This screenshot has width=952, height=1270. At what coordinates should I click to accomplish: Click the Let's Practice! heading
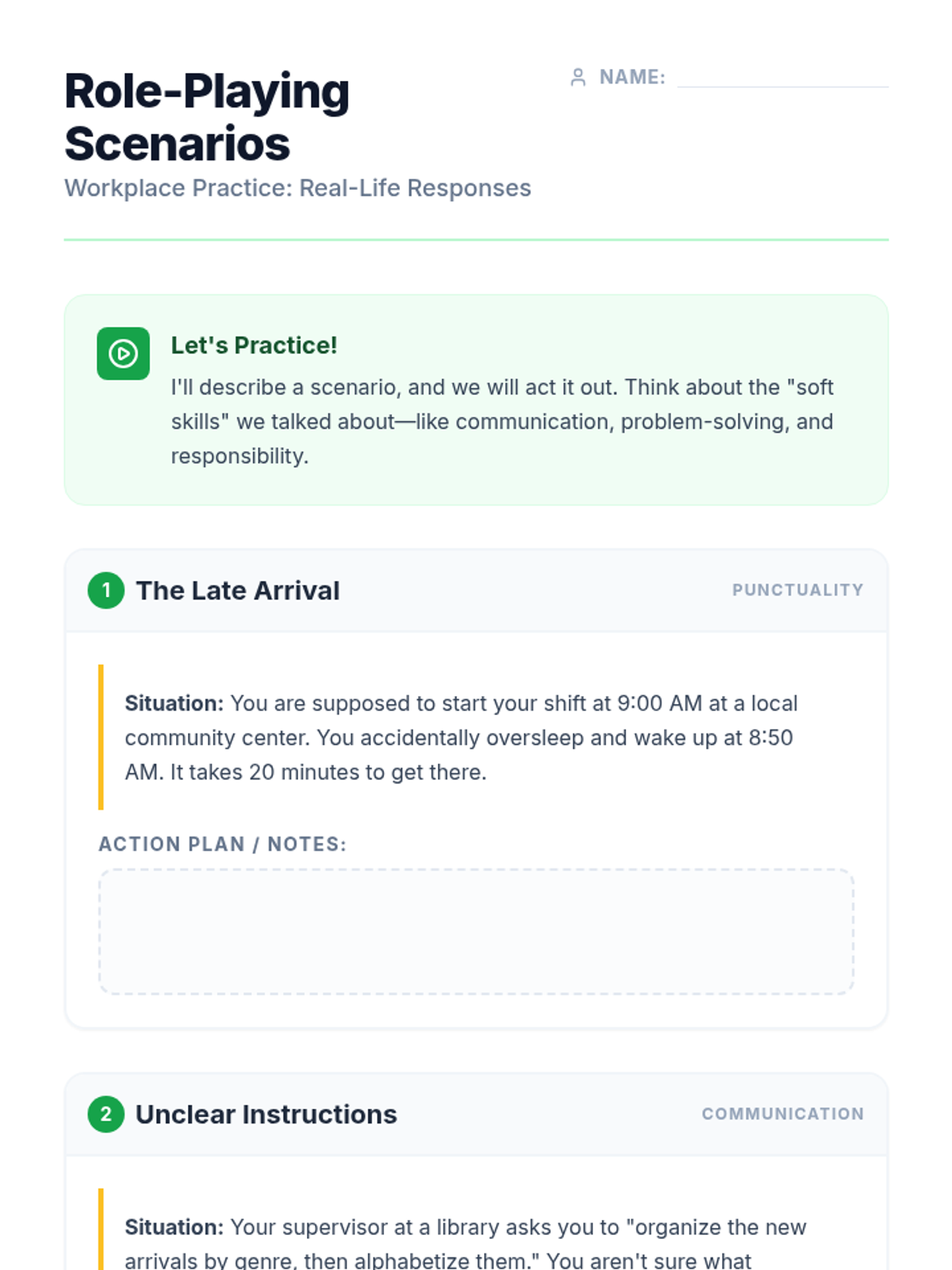click(254, 345)
